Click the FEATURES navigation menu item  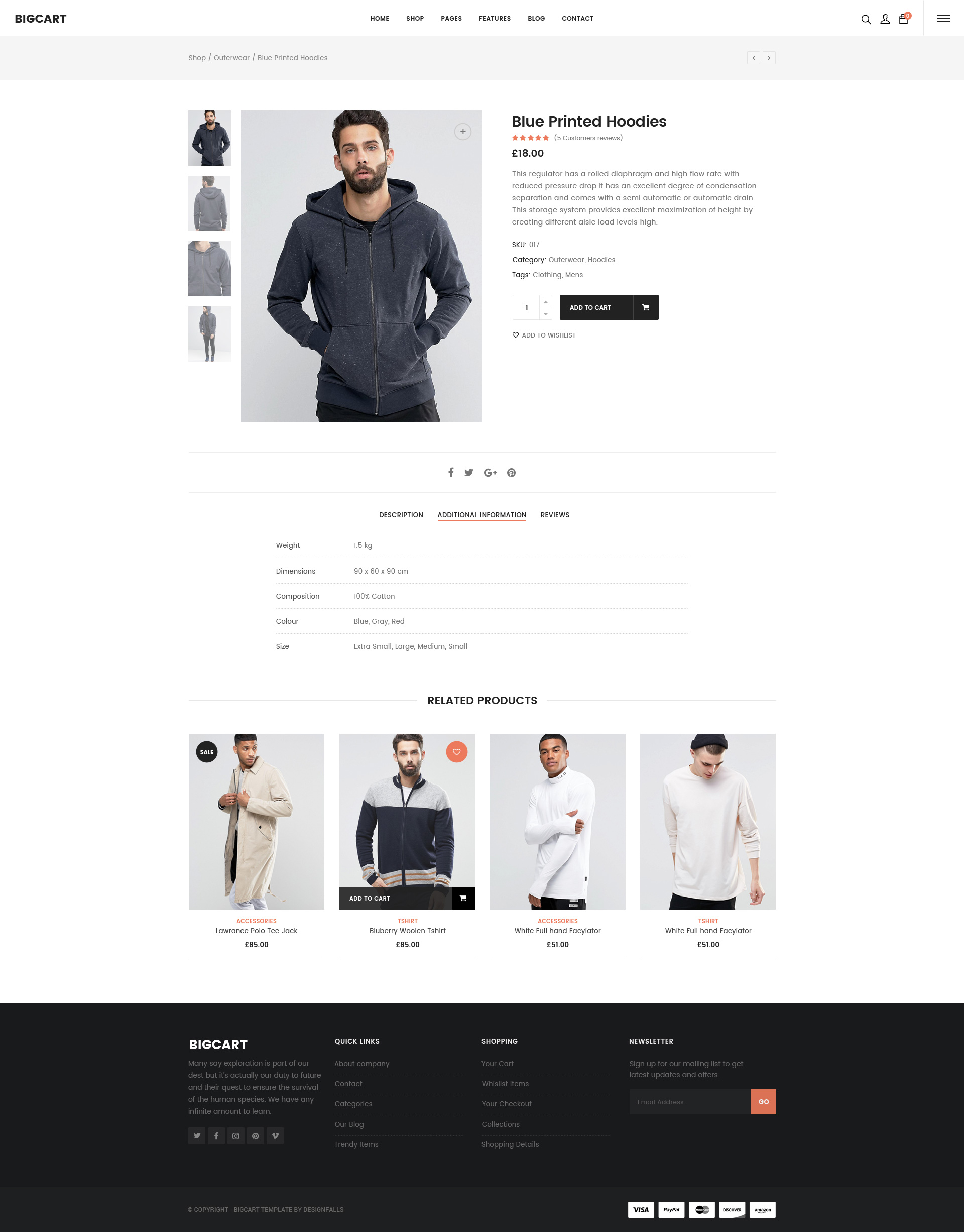pos(495,18)
